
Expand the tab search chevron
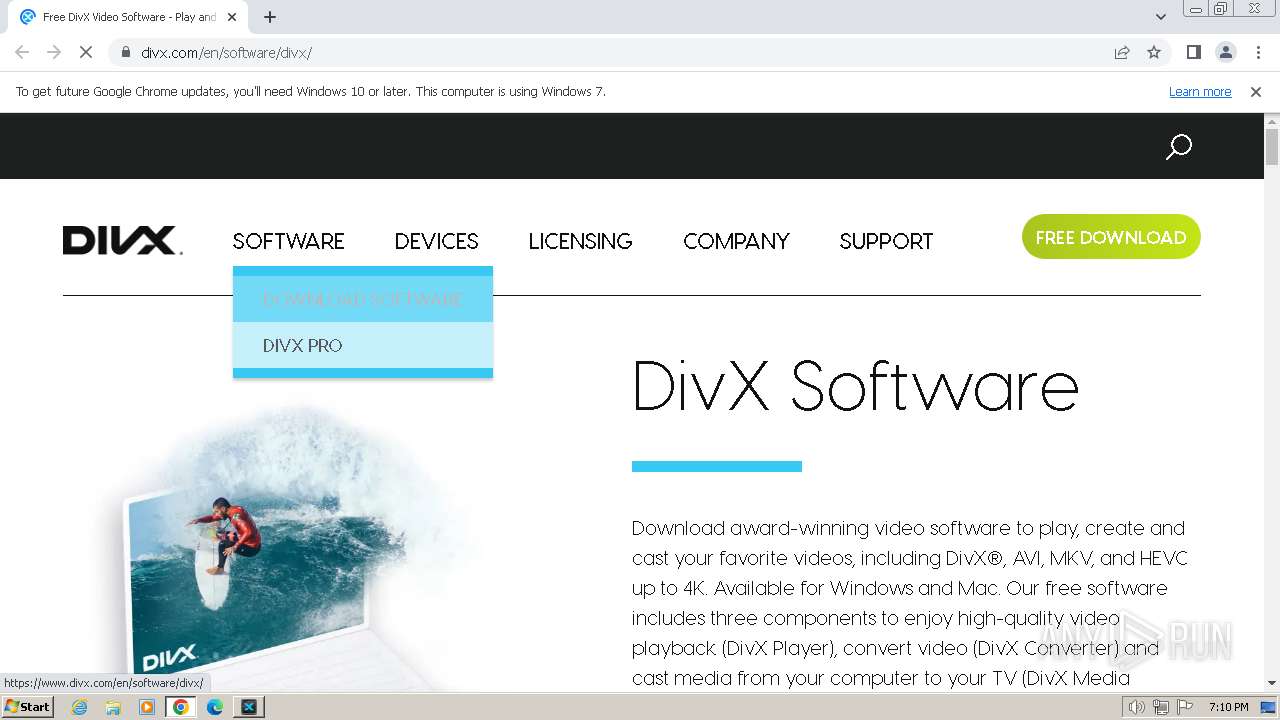pyautogui.click(x=1160, y=17)
